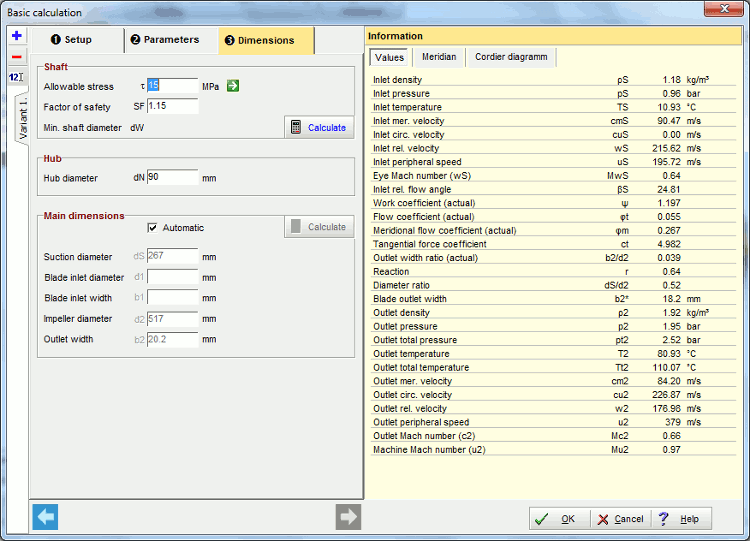
Task: Click the Blade inlet width field
Action: [x=172, y=297]
